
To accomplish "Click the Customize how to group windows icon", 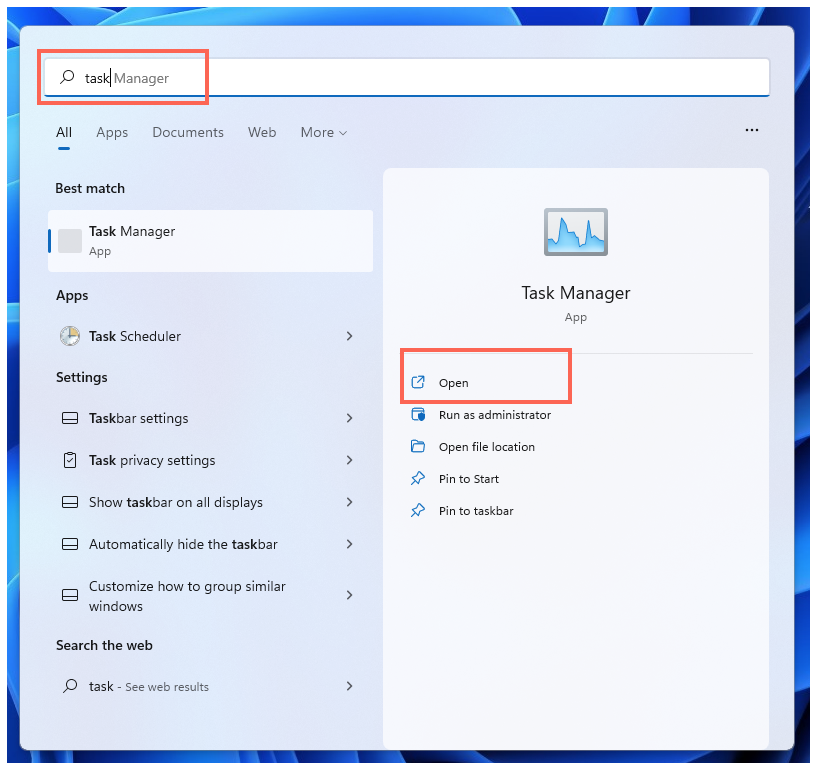I will (70, 595).
